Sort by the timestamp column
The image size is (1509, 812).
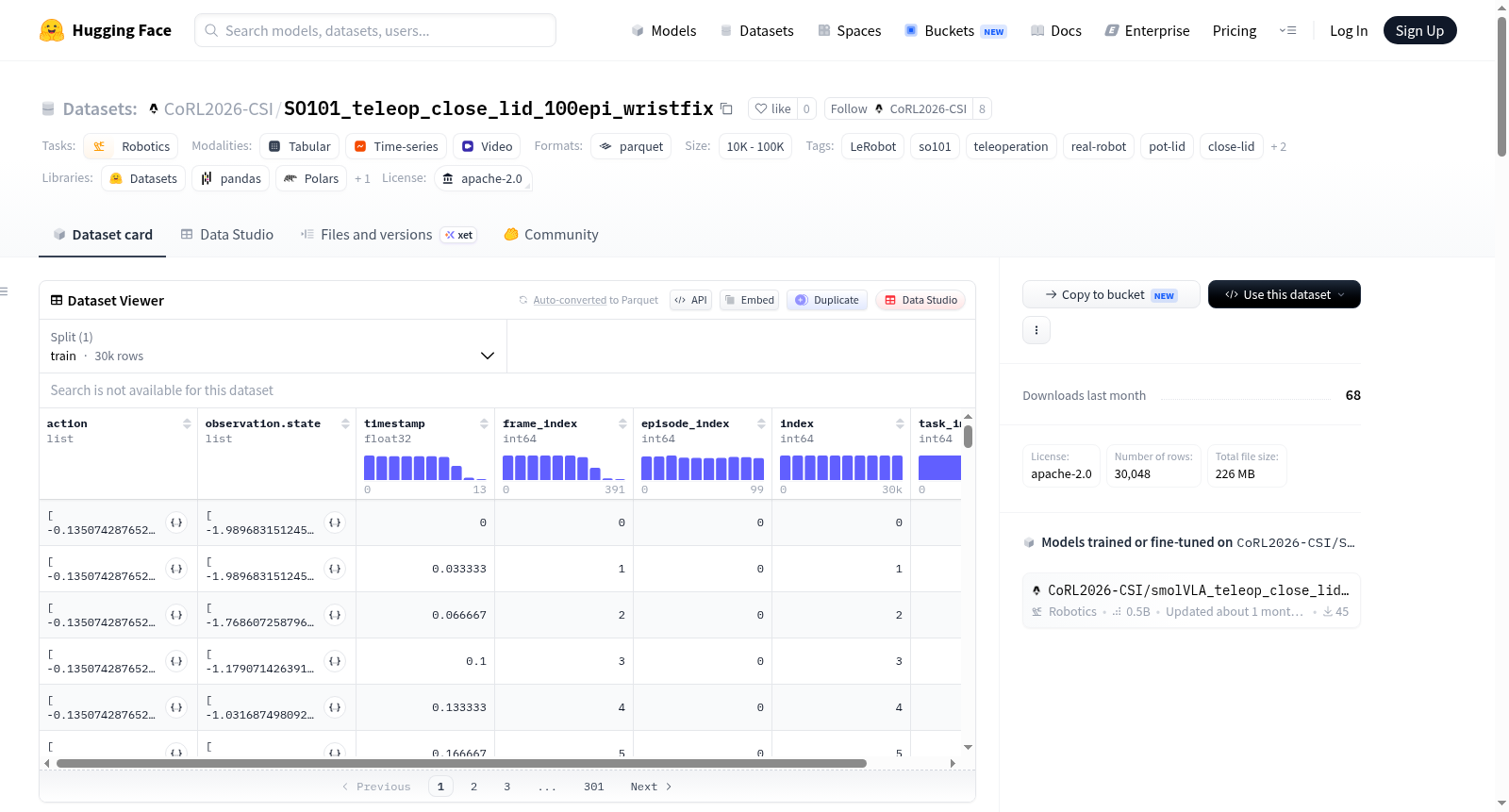pyautogui.click(x=484, y=423)
